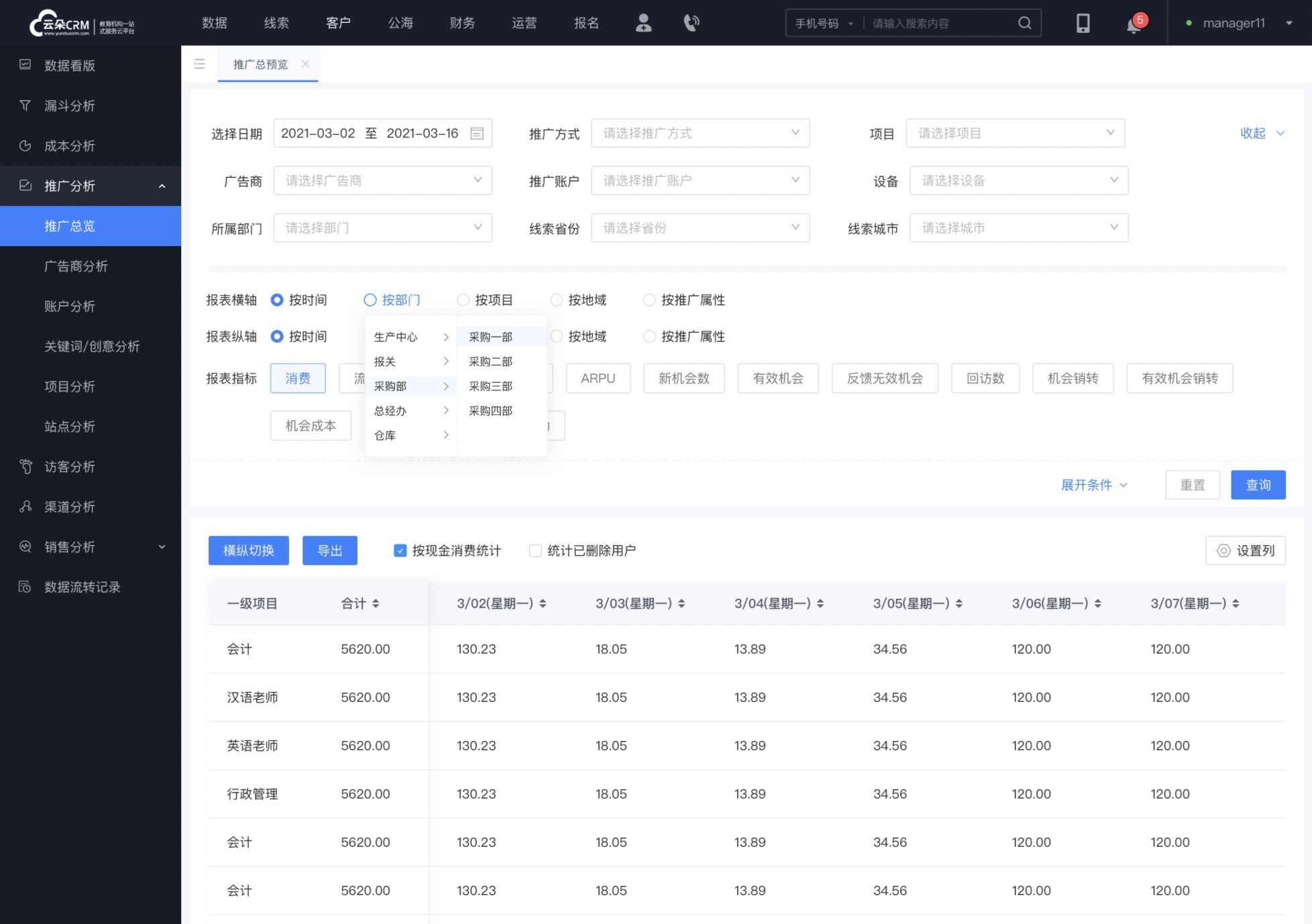1312x924 pixels.
Task: Click the phone call icon in top navigation
Action: tap(691, 22)
